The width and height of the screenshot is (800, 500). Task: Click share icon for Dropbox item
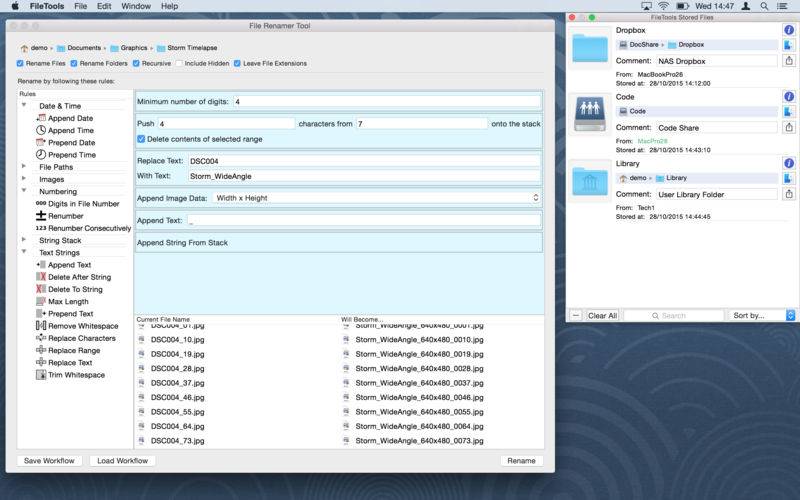coord(789,61)
